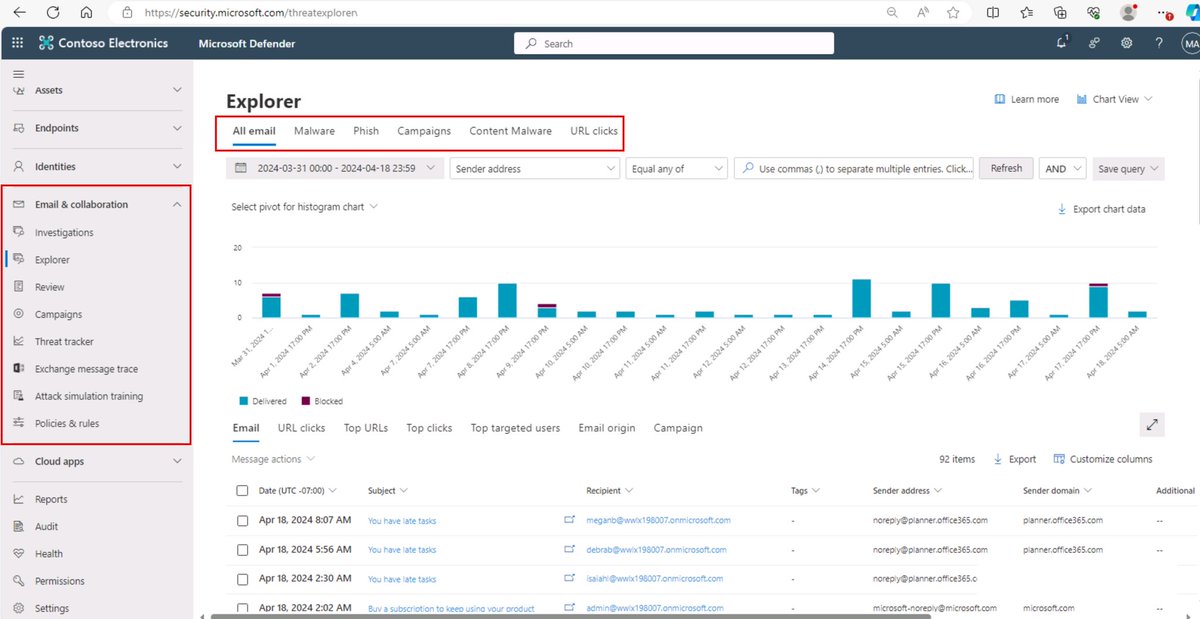The image size is (1200, 619).
Task: Click the Refresh button
Action: pos(1006,168)
